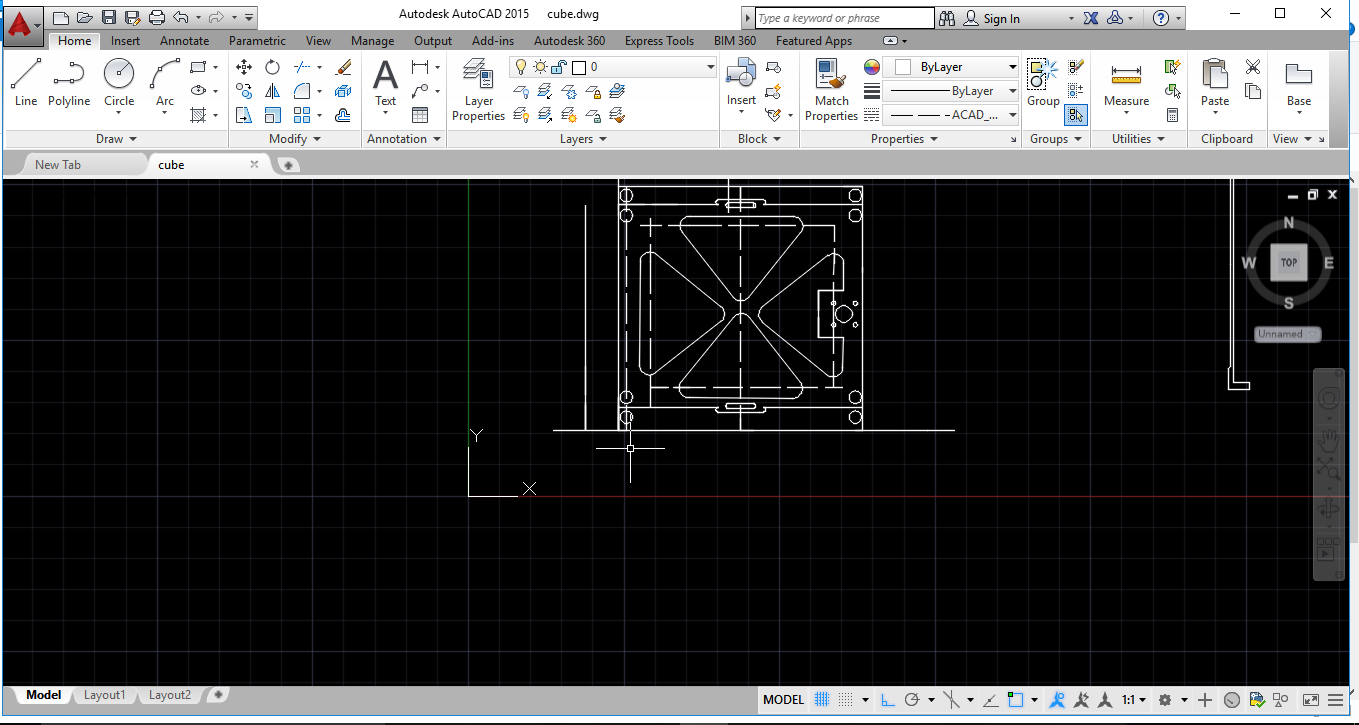The width and height of the screenshot is (1359, 725).
Task: Toggle ortho mode in status bar
Action: click(887, 700)
